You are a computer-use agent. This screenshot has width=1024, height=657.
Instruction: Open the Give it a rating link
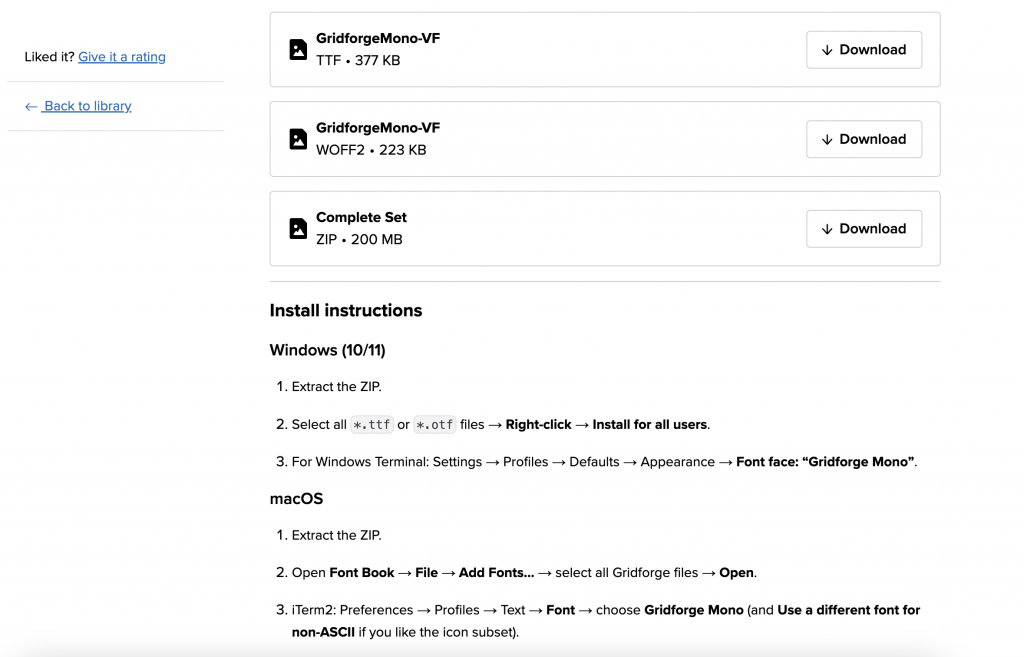[x=122, y=57]
